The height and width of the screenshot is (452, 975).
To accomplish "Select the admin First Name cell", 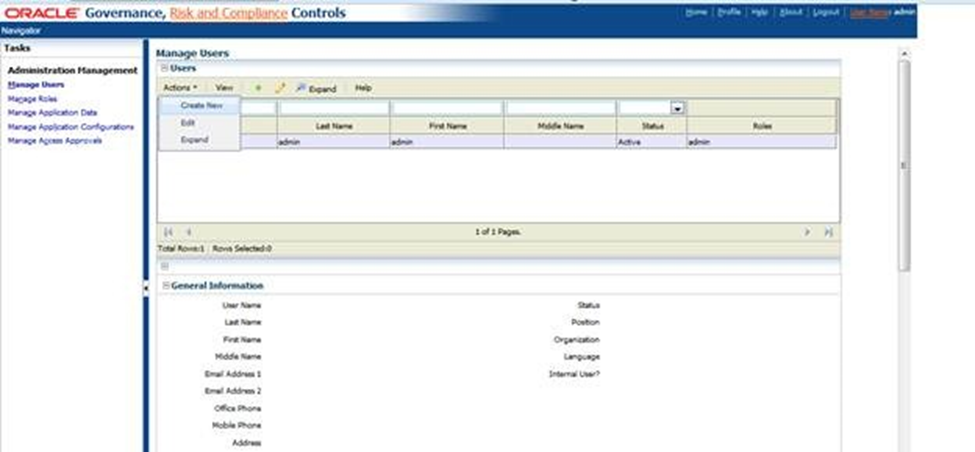I will pyautogui.click(x=447, y=142).
